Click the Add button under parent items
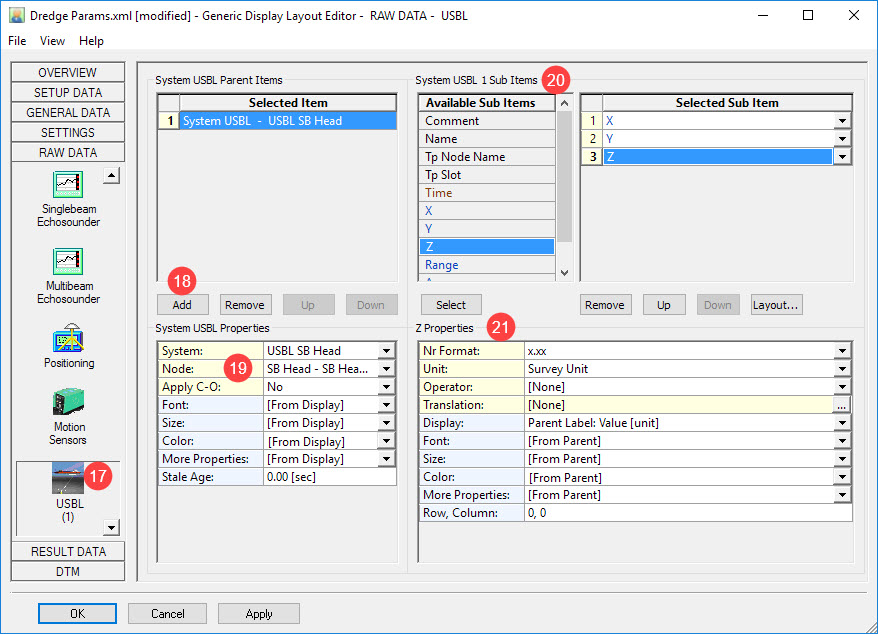878x634 pixels. [183, 305]
